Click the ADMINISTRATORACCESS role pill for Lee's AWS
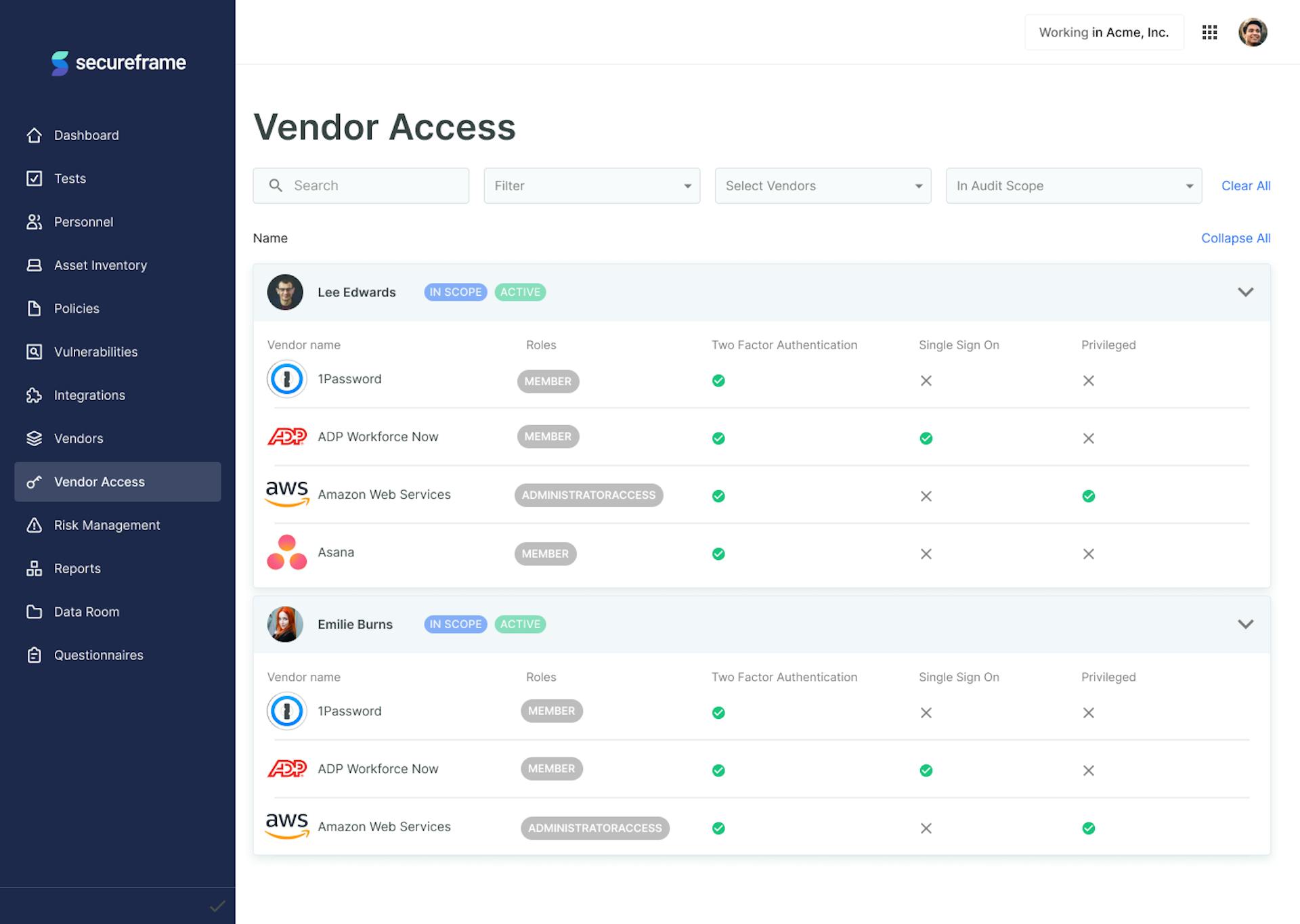1300x924 pixels. [588, 495]
